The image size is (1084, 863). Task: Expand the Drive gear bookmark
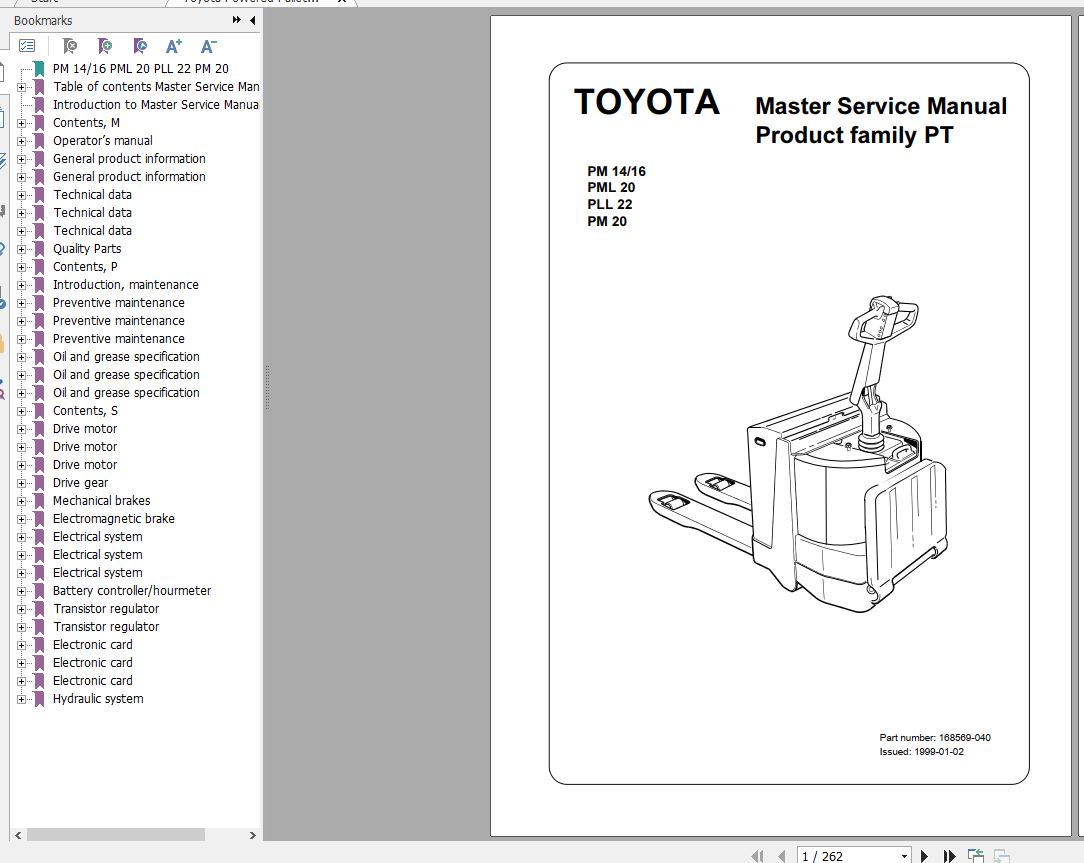pos(21,483)
